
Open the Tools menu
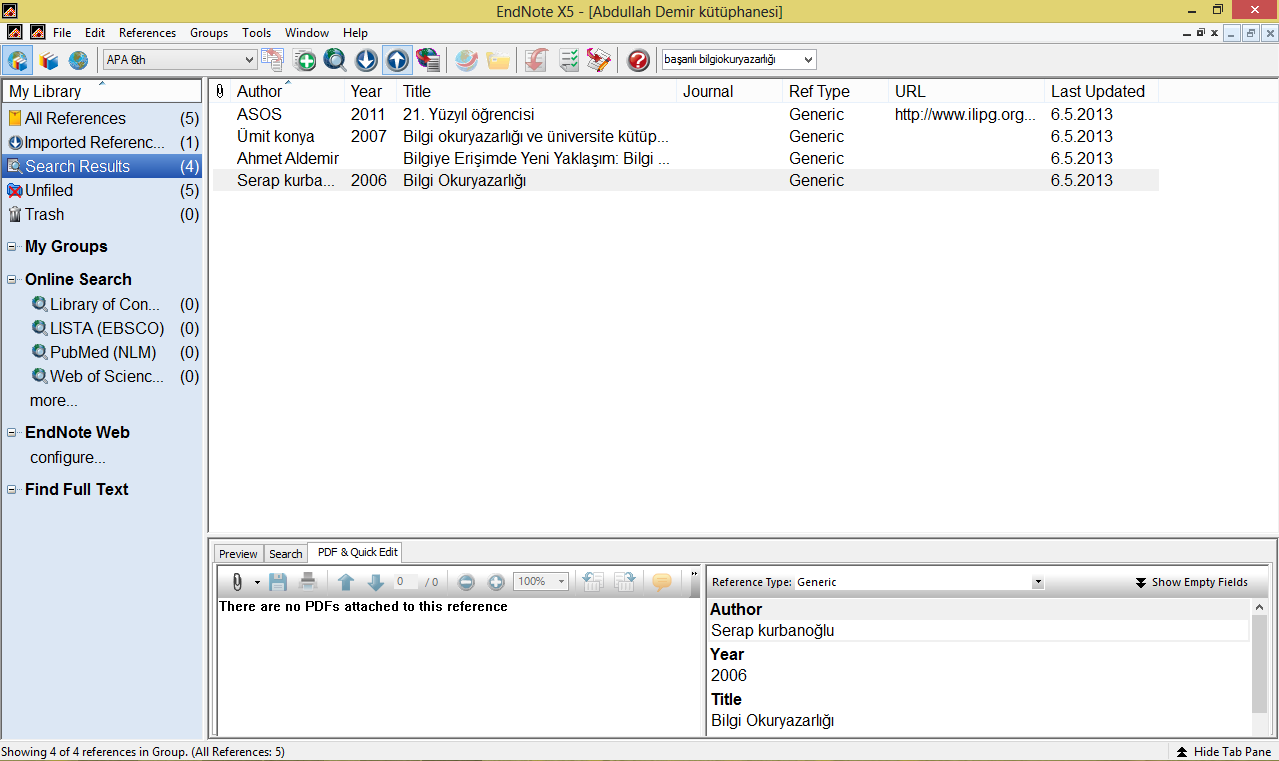pyautogui.click(x=257, y=33)
